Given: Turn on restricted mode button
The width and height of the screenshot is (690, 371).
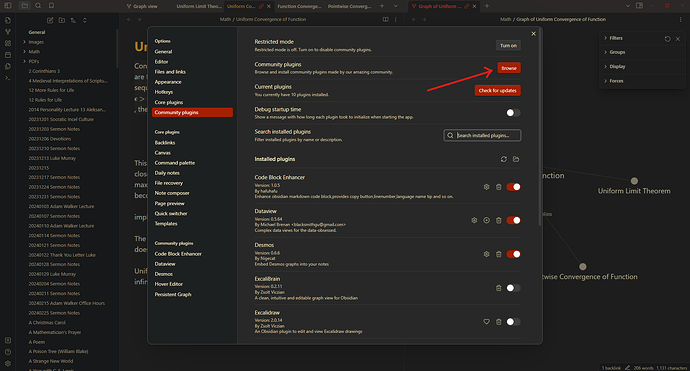Looking at the screenshot, I should (508, 45).
